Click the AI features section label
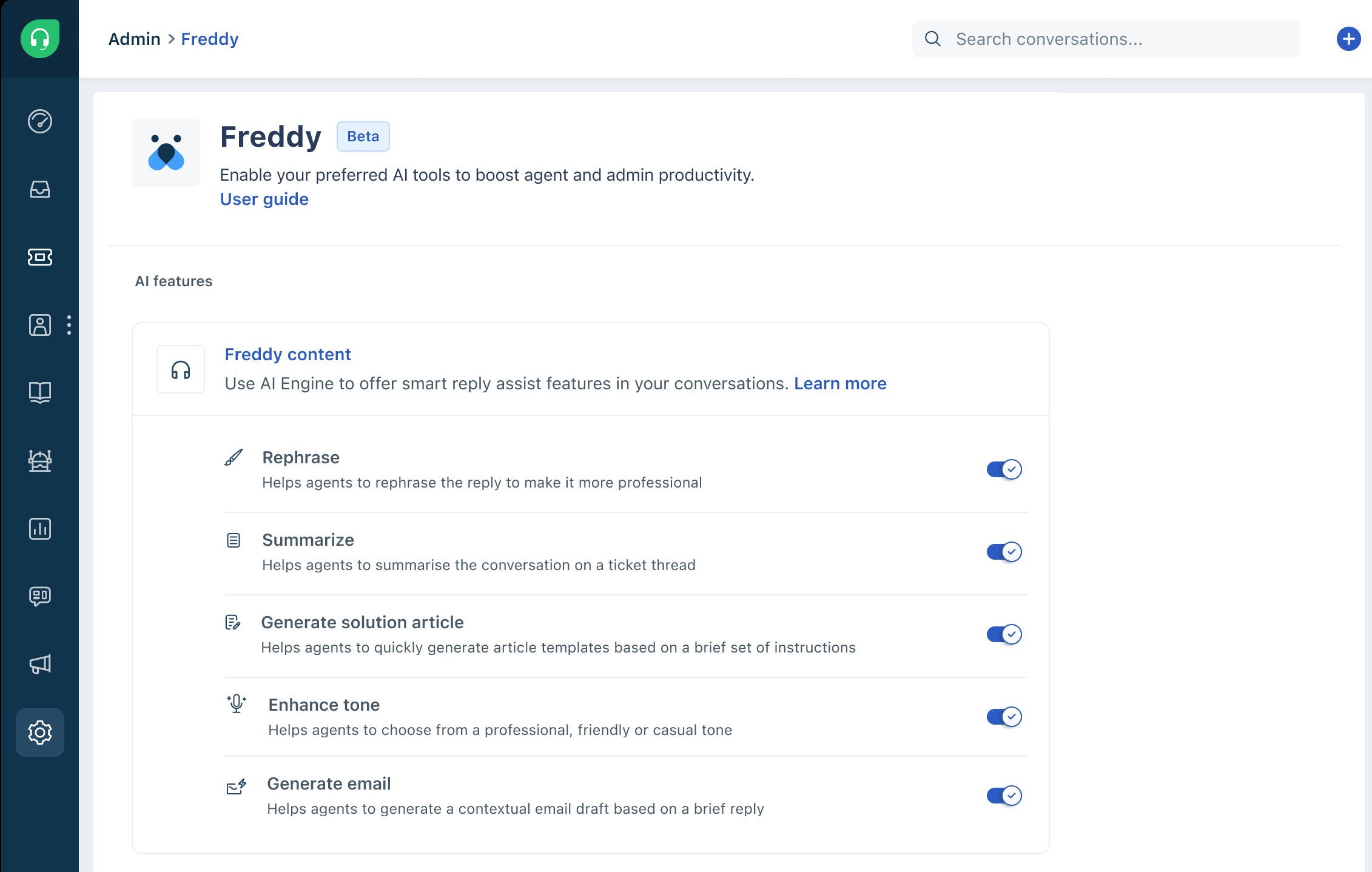The image size is (1372, 872). (173, 281)
